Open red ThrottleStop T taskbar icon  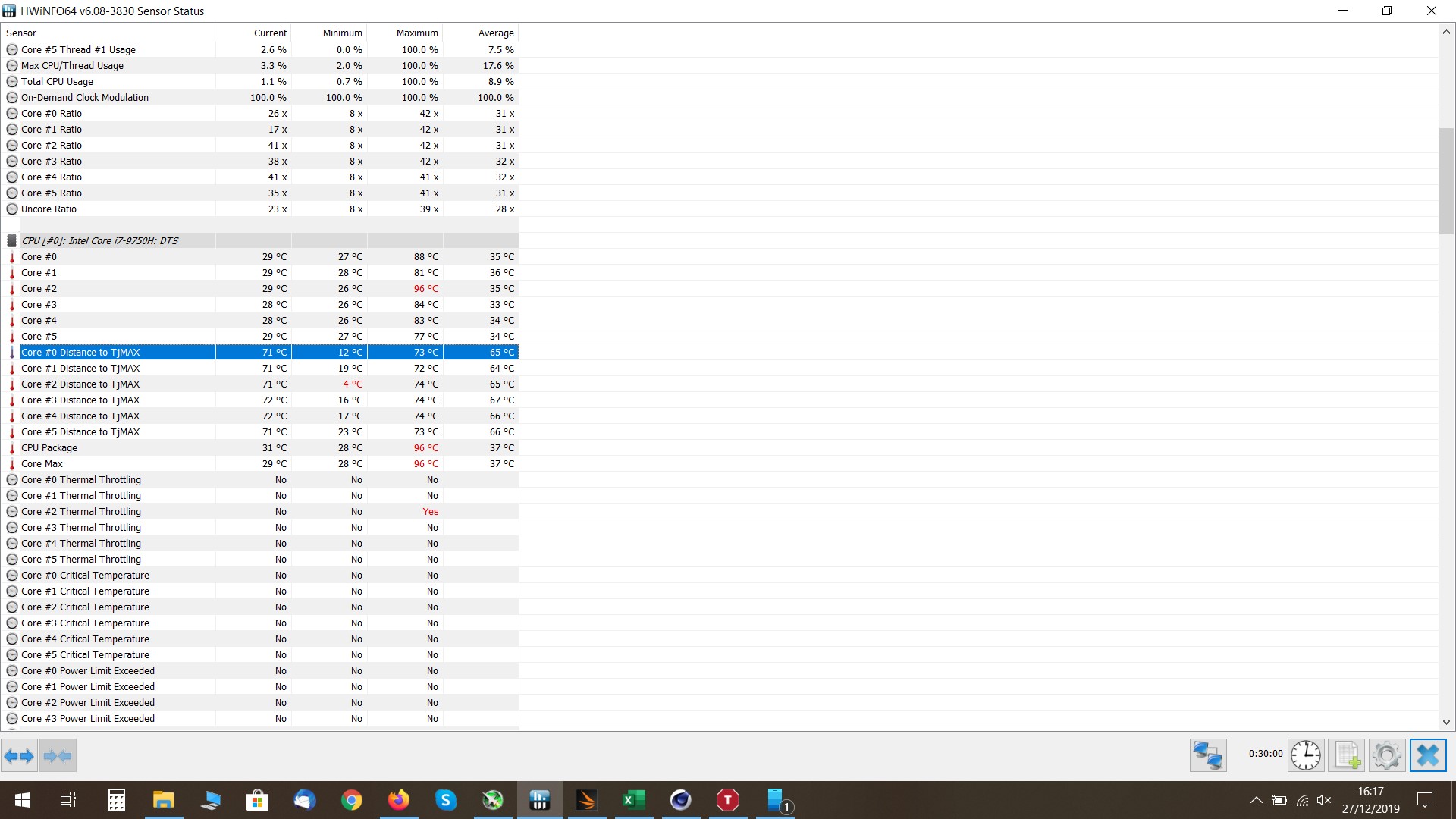[x=727, y=800]
